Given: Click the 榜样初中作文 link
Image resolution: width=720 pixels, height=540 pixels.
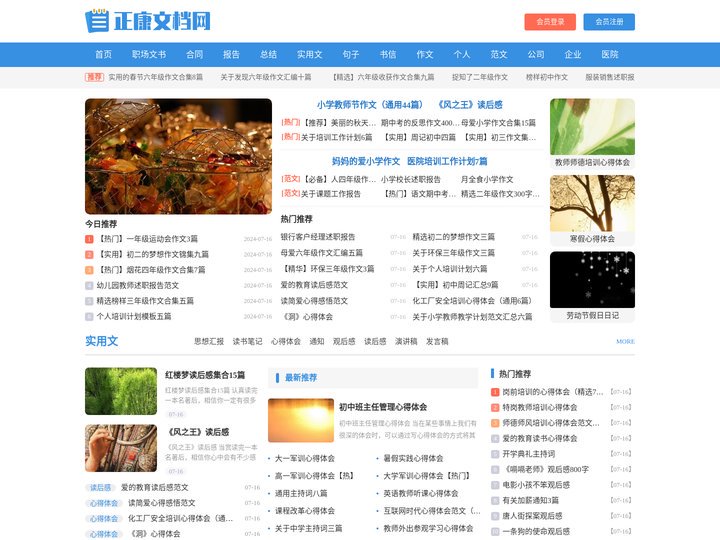Looking at the screenshot, I should point(547,77).
